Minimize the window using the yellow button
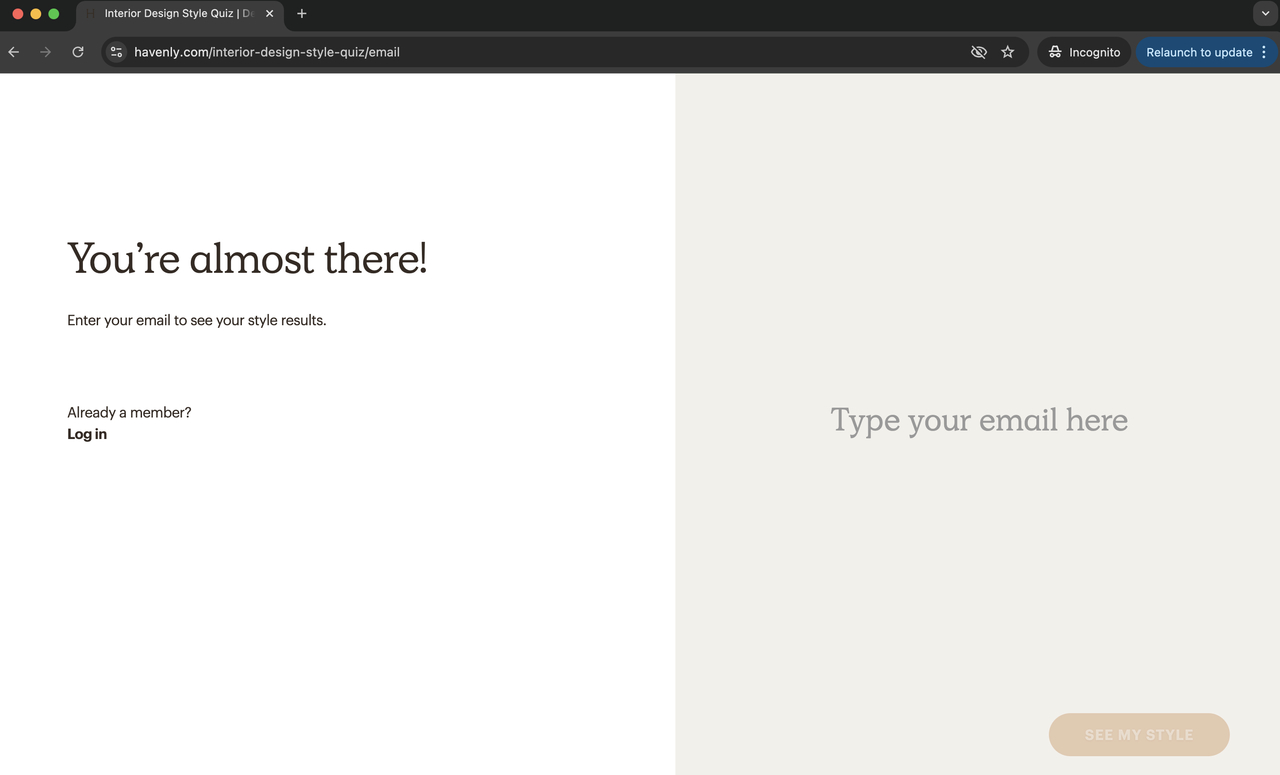Screen dimensions: 1280x775 click(x=35, y=14)
